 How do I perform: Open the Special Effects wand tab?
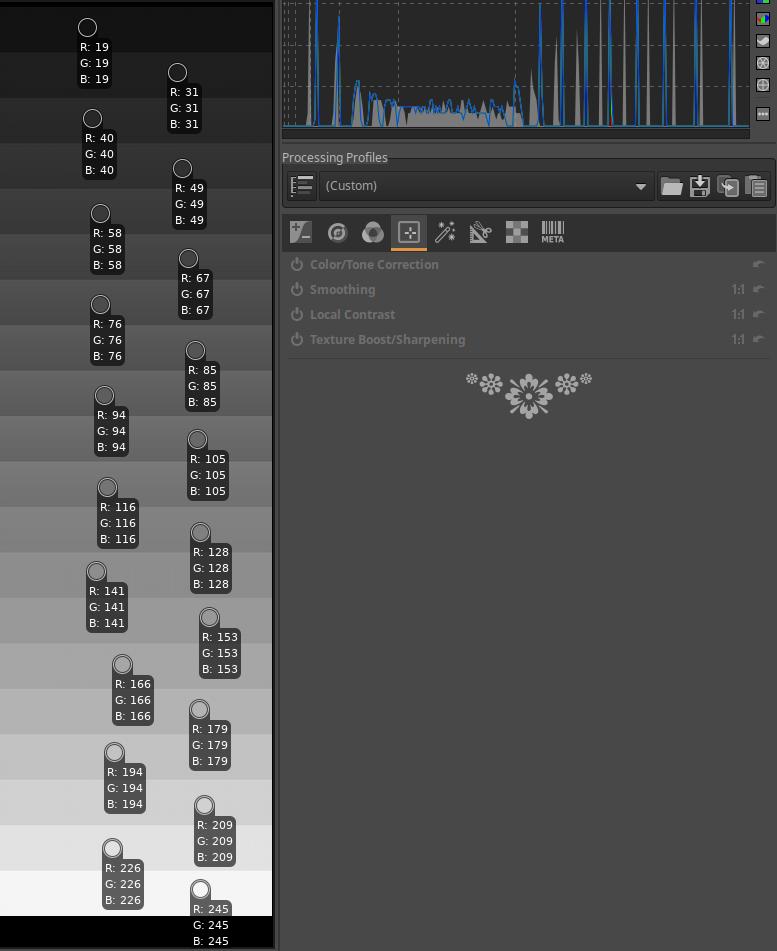[x=445, y=233]
